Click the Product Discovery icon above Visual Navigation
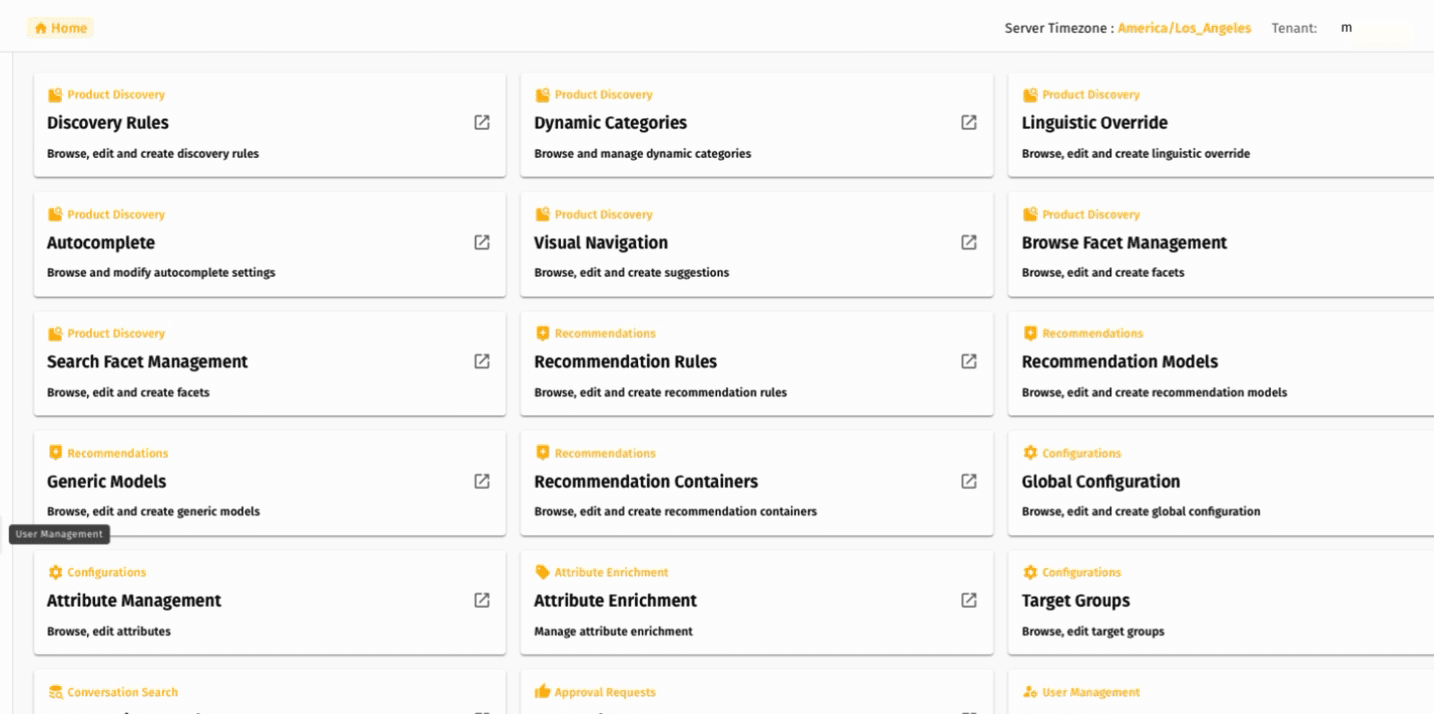Image resolution: width=1434 pixels, height=714 pixels. click(542, 214)
